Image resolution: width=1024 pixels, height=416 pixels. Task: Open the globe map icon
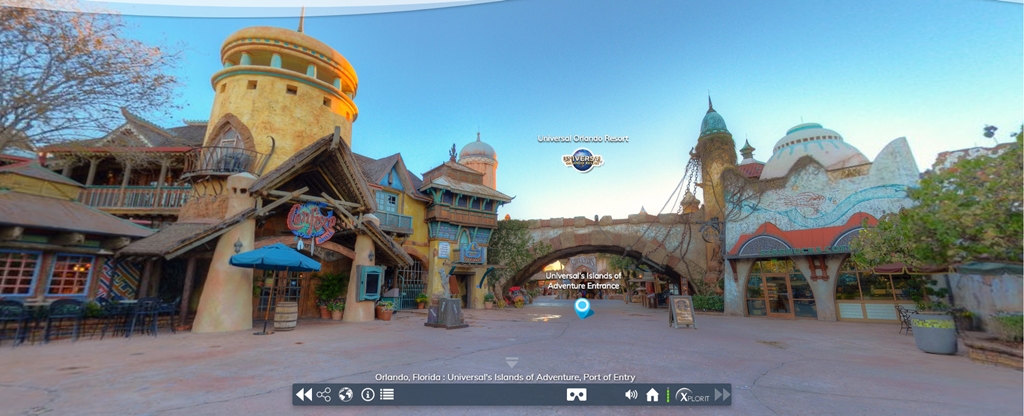click(345, 395)
